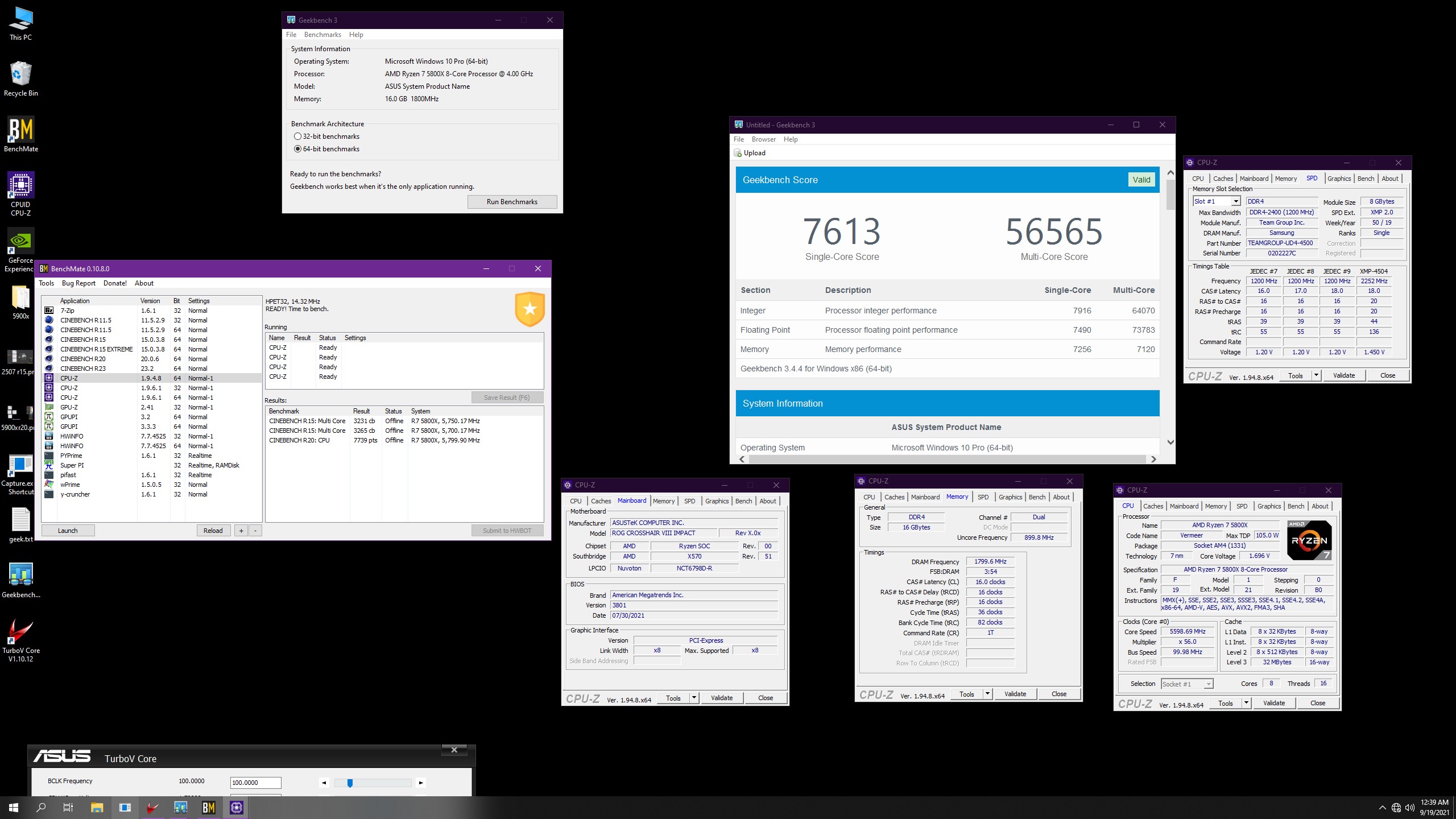
Task: Click Reload button in BenchMate
Action: [x=213, y=531]
